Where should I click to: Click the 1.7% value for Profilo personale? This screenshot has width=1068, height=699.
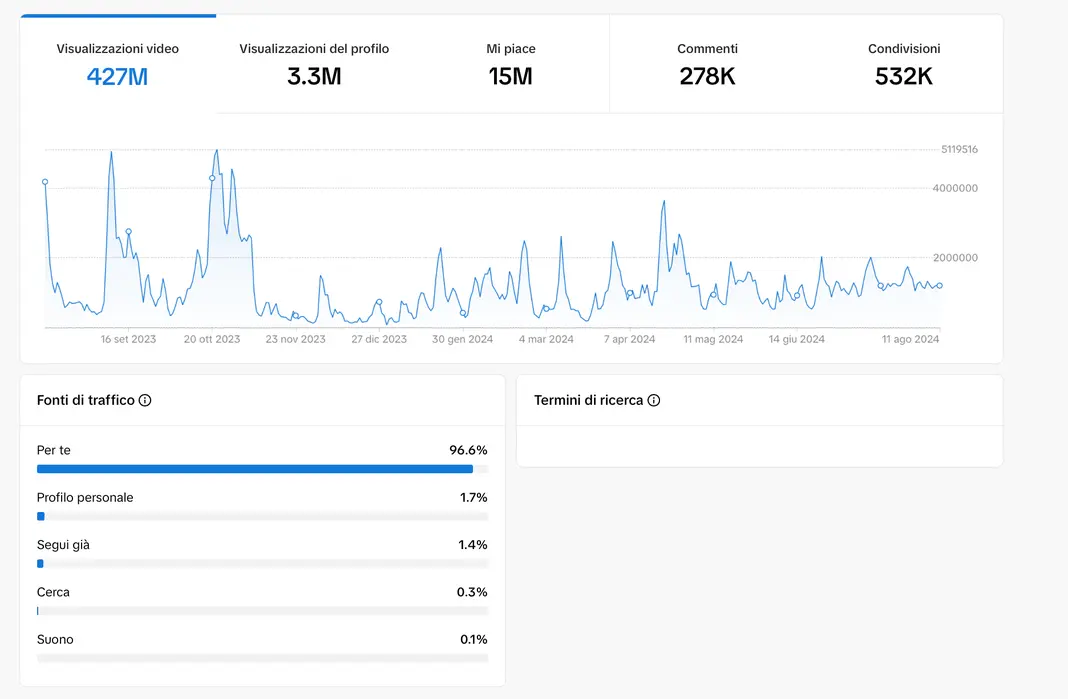tap(473, 497)
